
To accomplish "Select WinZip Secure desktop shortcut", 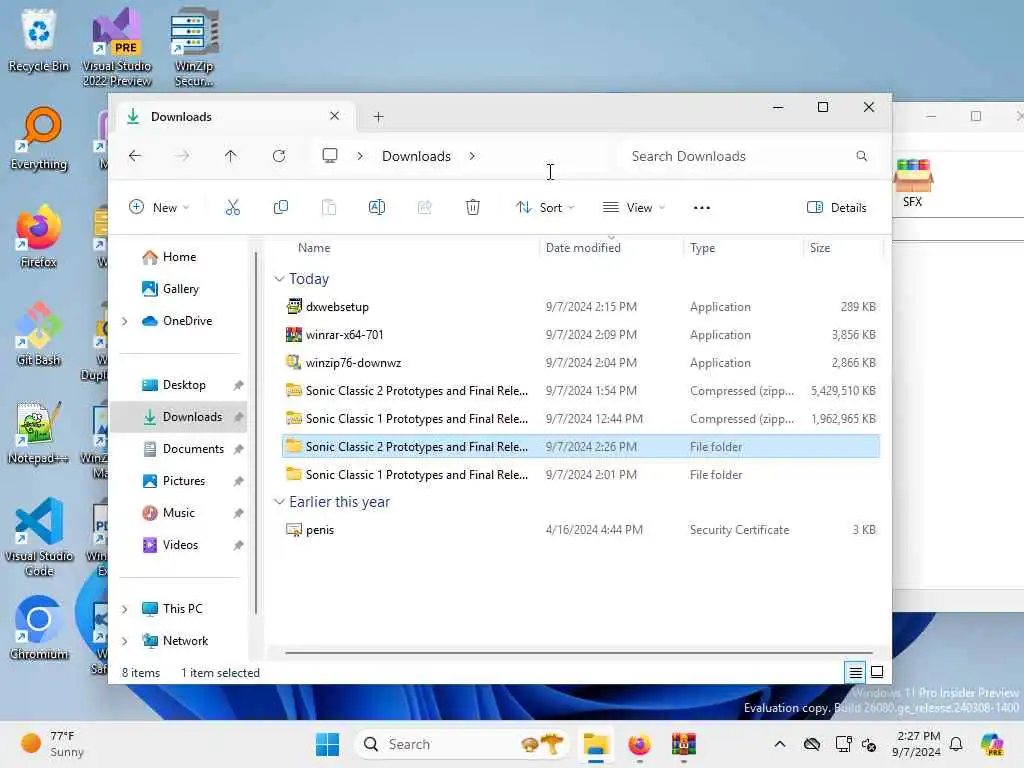I will pyautogui.click(x=194, y=47).
